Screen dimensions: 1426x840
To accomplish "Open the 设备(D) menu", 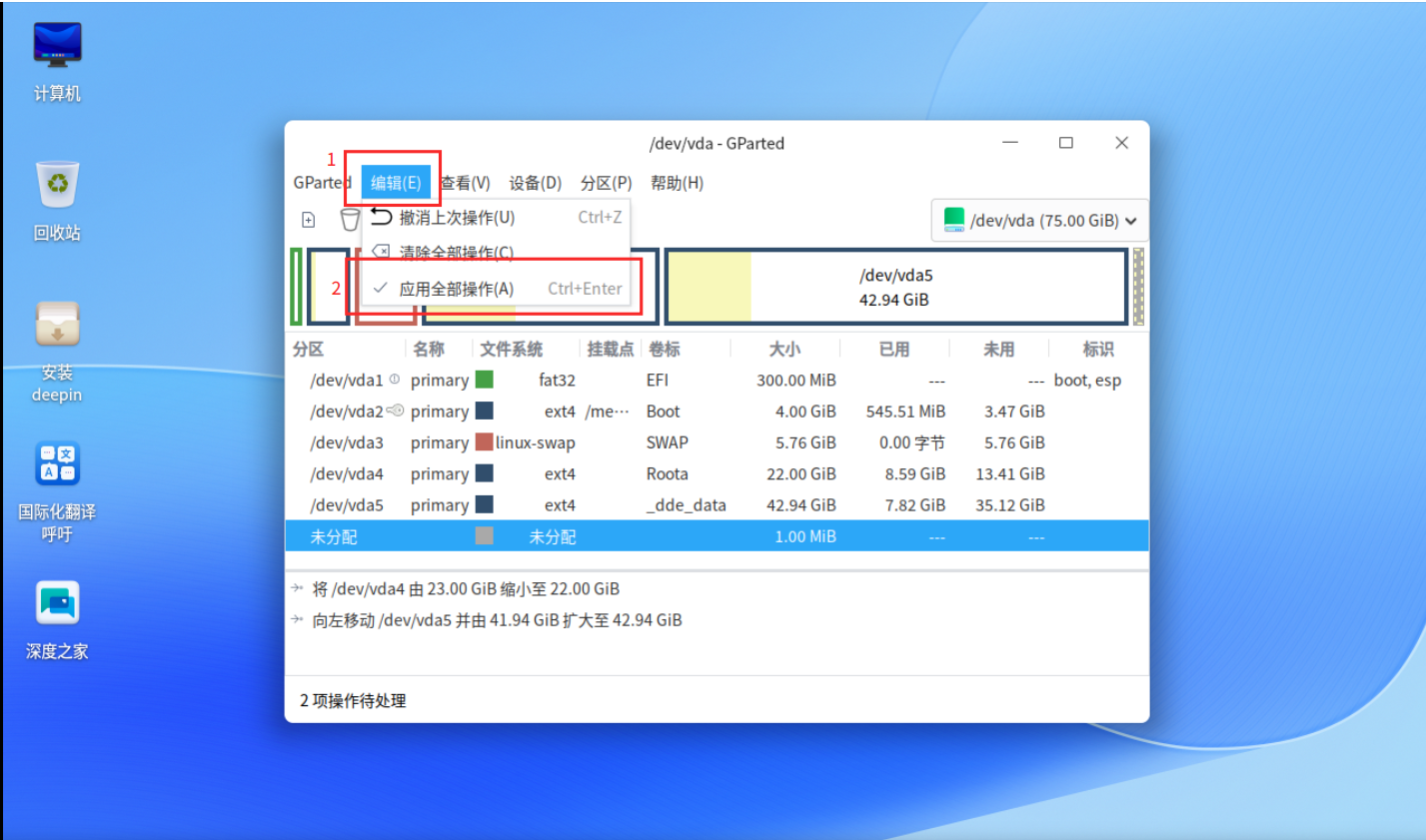I will click(x=536, y=183).
